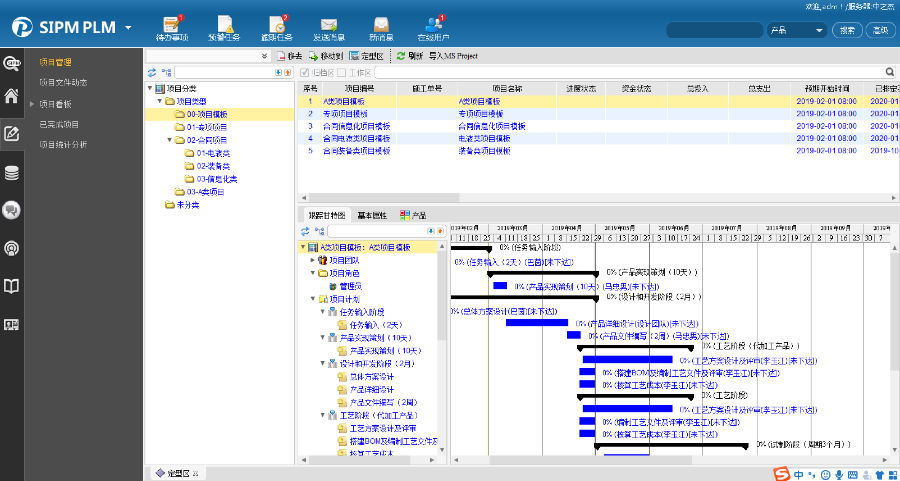The image size is (900, 481).
Task: Click the magnifier icon in project list search
Action: (x=890, y=72)
